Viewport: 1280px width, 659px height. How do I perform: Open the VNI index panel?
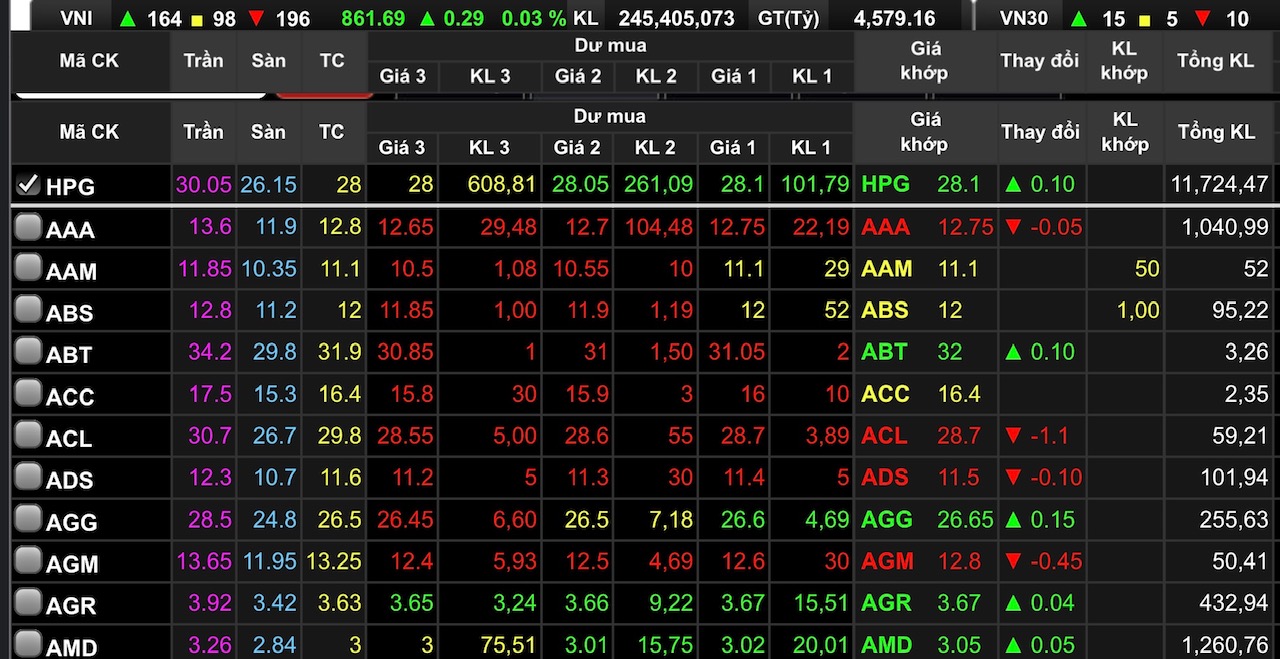[x=76, y=18]
